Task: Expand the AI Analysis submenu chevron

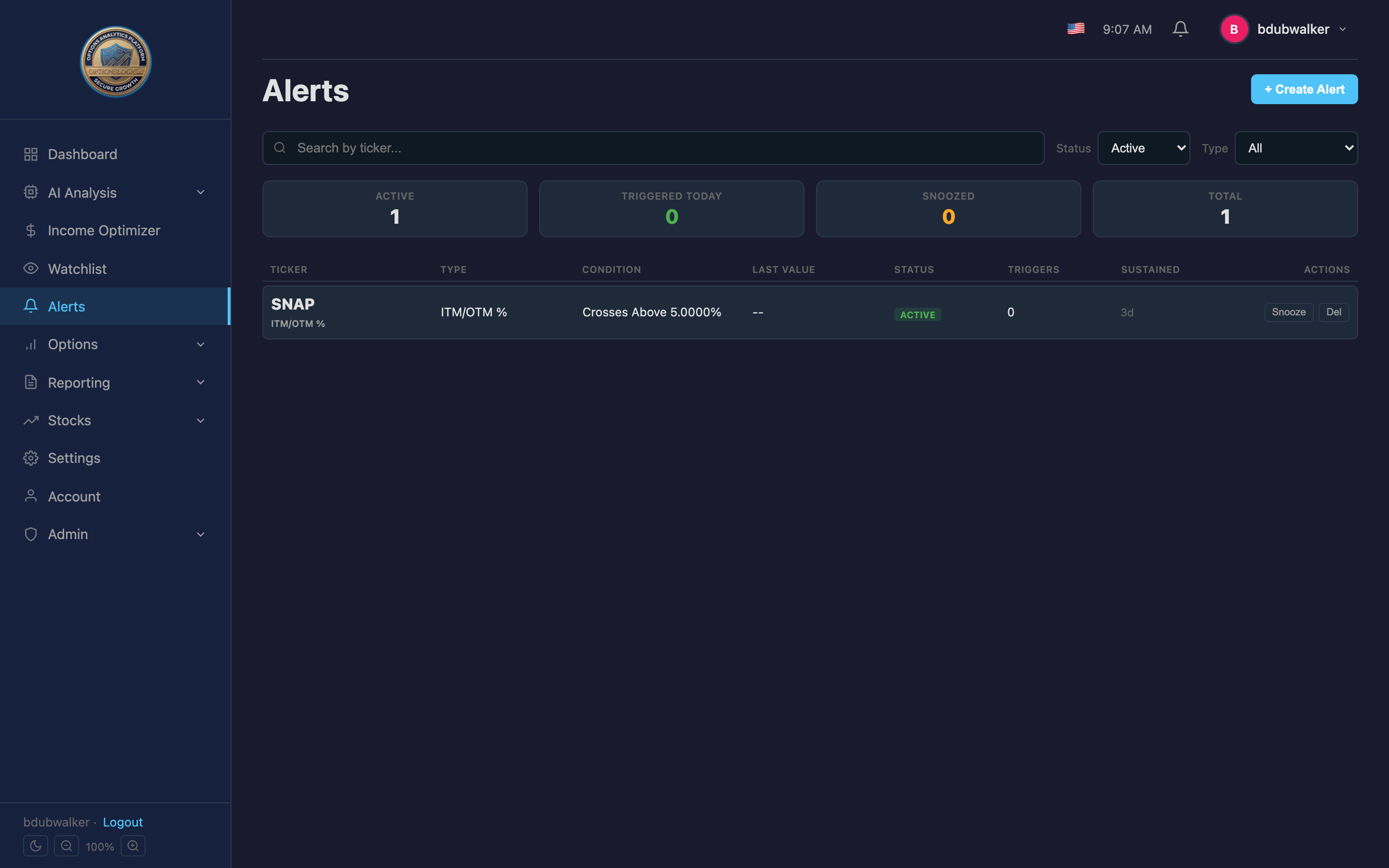Action: point(201,192)
